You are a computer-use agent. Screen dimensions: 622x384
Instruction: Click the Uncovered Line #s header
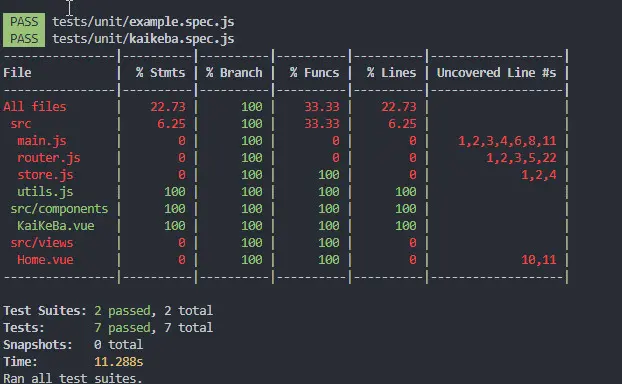pyautogui.click(x=496, y=73)
